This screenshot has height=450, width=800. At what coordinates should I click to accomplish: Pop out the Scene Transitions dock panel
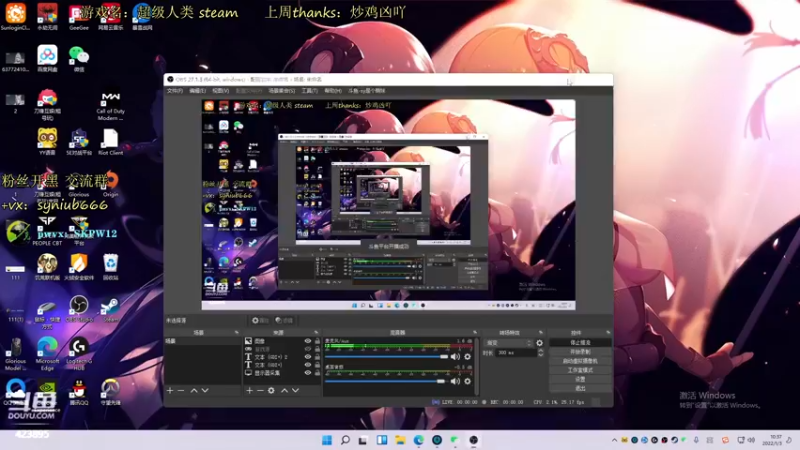(541, 333)
